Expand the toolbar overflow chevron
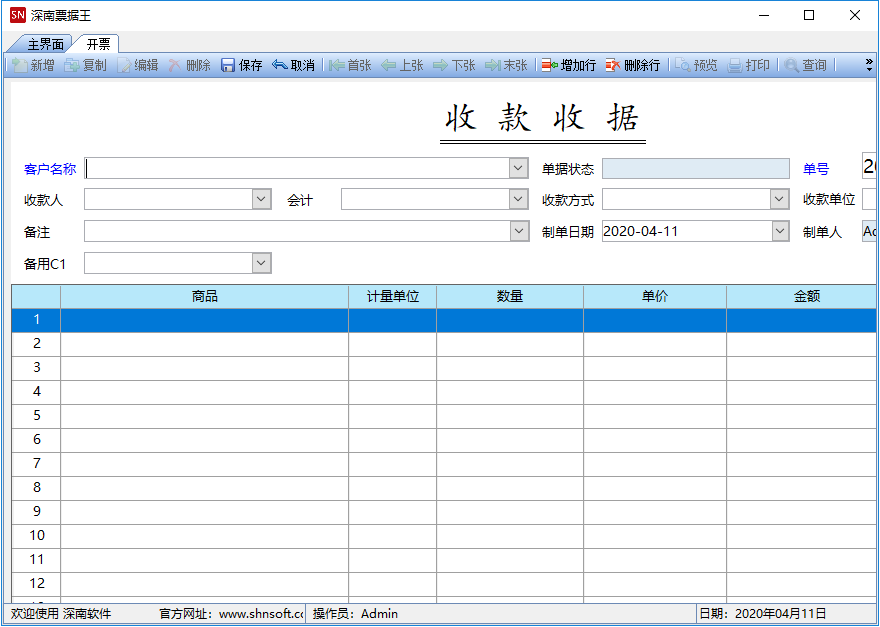The width and height of the screenshot is (880, 627). pyautogui.click(x=869, y=65)
